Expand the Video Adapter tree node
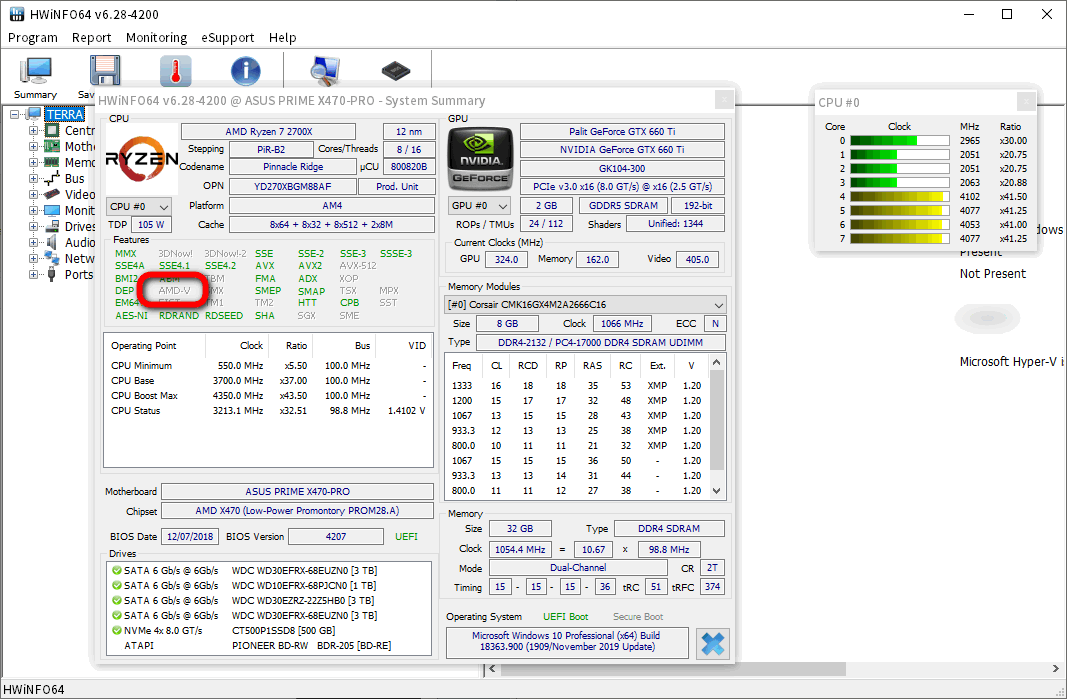The height and width of the screenshot is (699, 1067). 33,194
